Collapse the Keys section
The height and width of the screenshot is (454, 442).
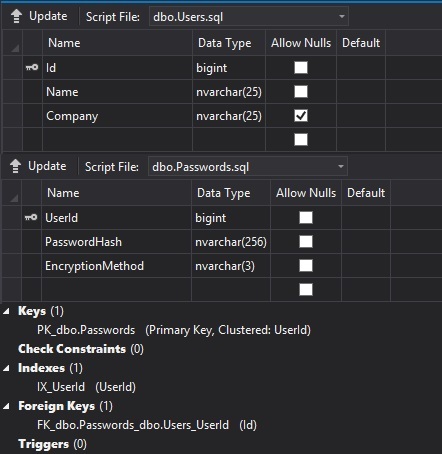(x=7, y=311)
